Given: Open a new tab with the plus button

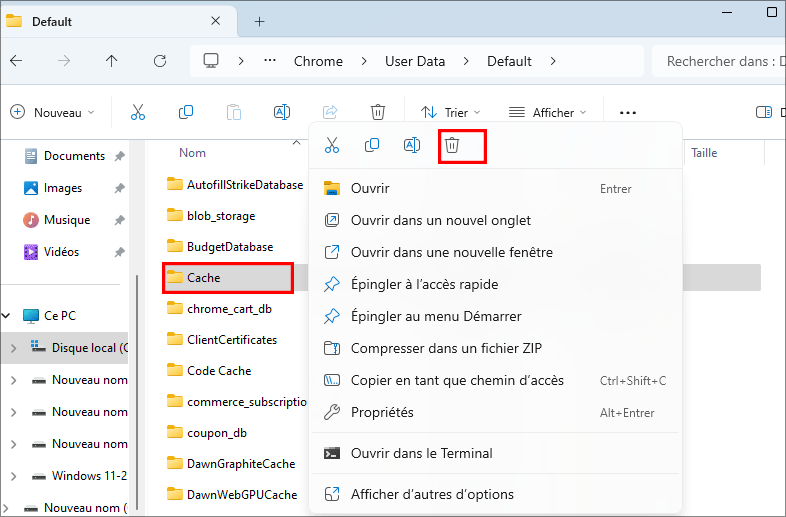Looking at the screenshot, I should click(x=259, y=22).
